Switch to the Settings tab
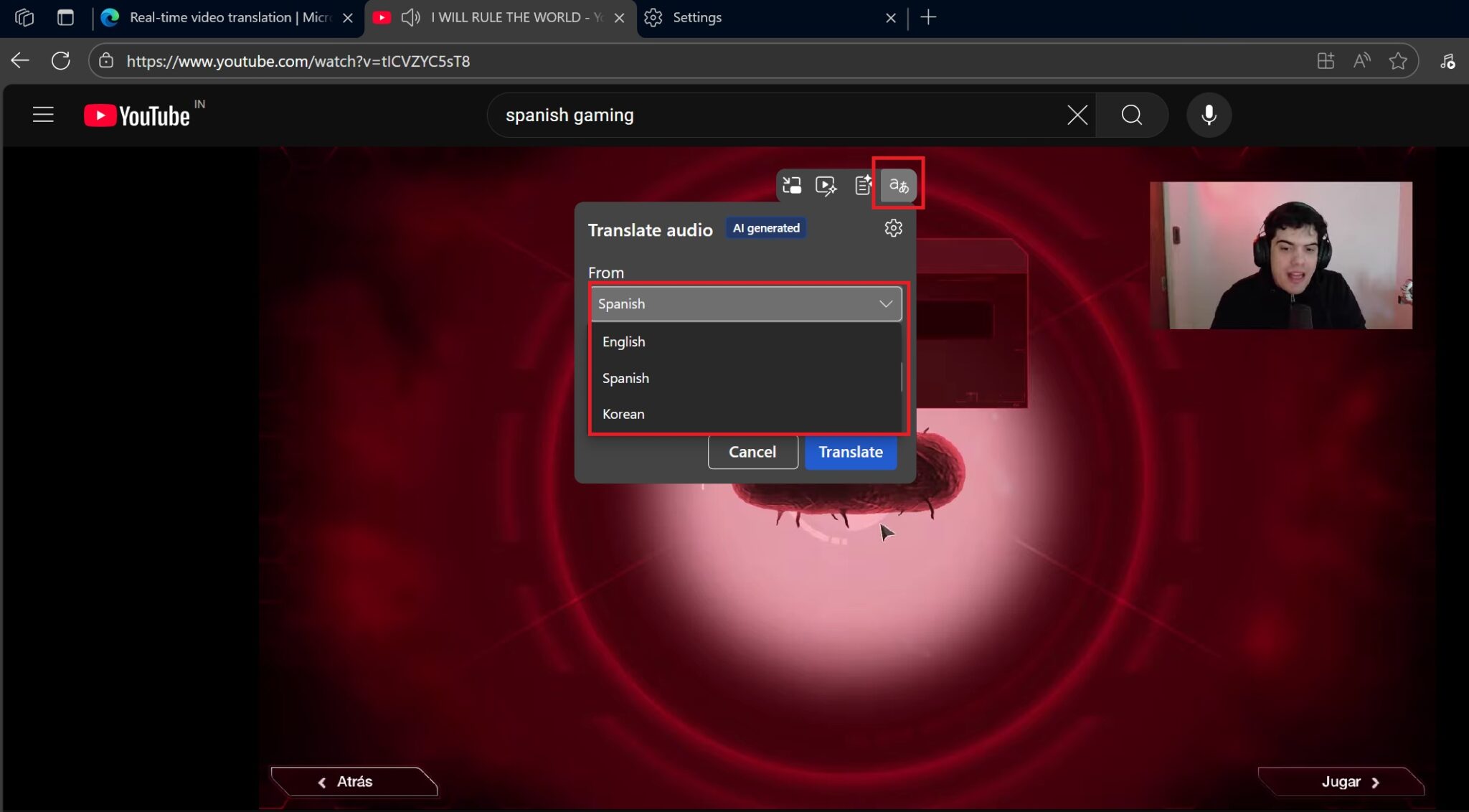1469x812 pixels. coord(696,17)
